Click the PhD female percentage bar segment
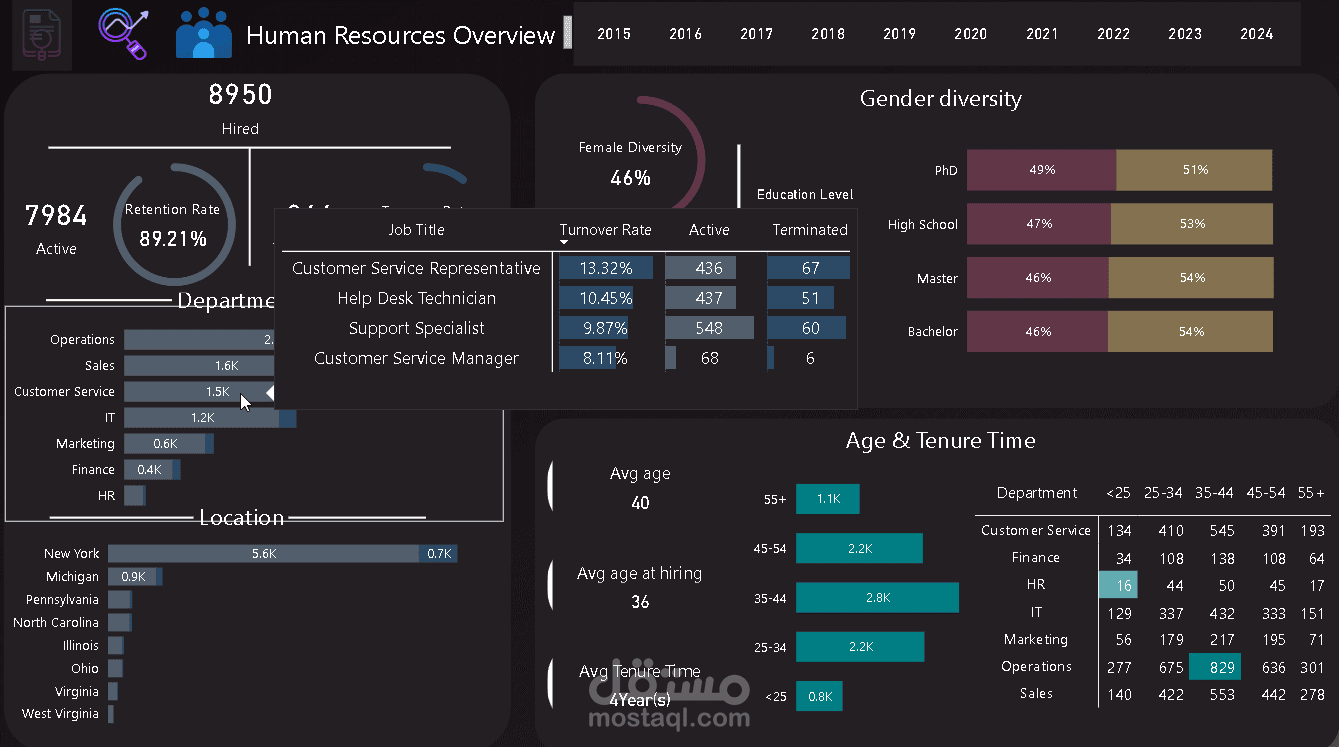Viewport: 1339px width, 747px height. click(x=1040, y=170)
